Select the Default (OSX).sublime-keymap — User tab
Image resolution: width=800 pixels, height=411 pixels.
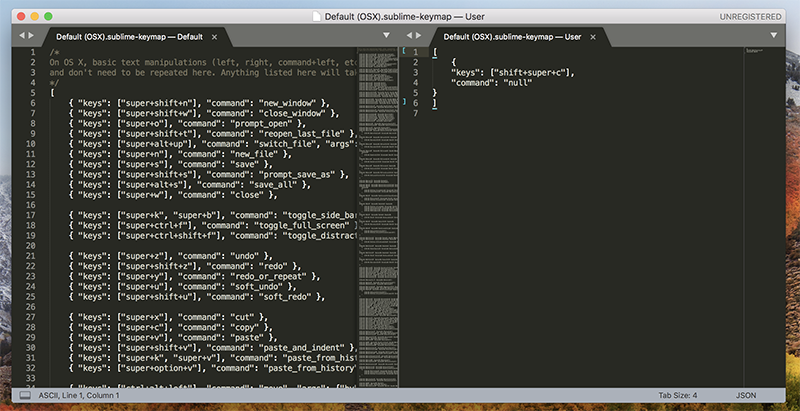(512, 37)
